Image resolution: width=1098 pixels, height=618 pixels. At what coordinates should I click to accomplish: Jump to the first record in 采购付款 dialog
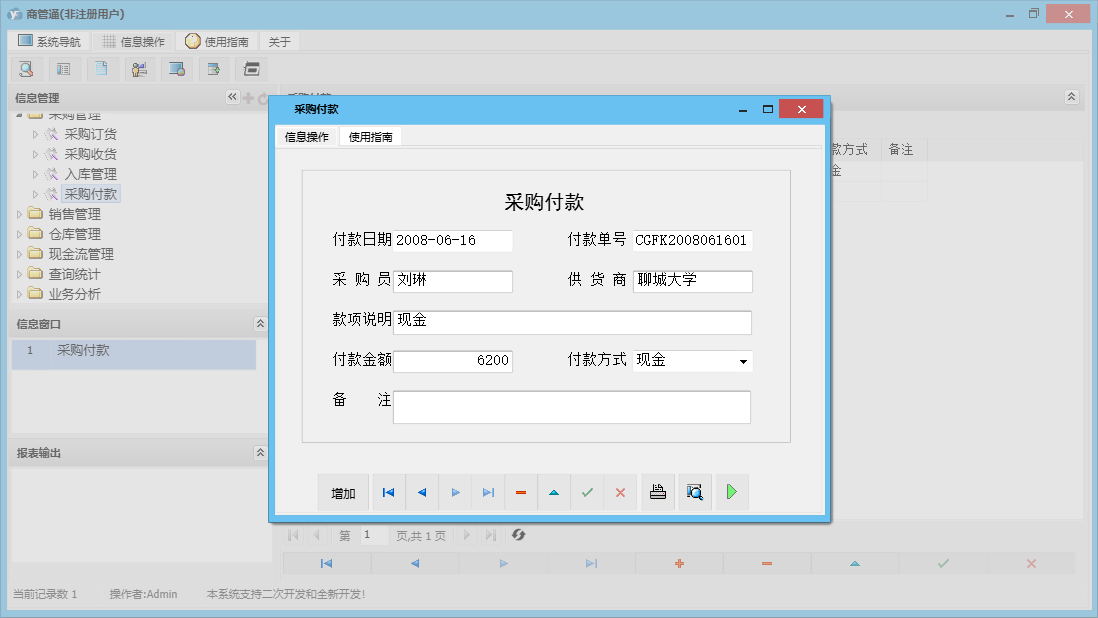[x=388, y=492]
